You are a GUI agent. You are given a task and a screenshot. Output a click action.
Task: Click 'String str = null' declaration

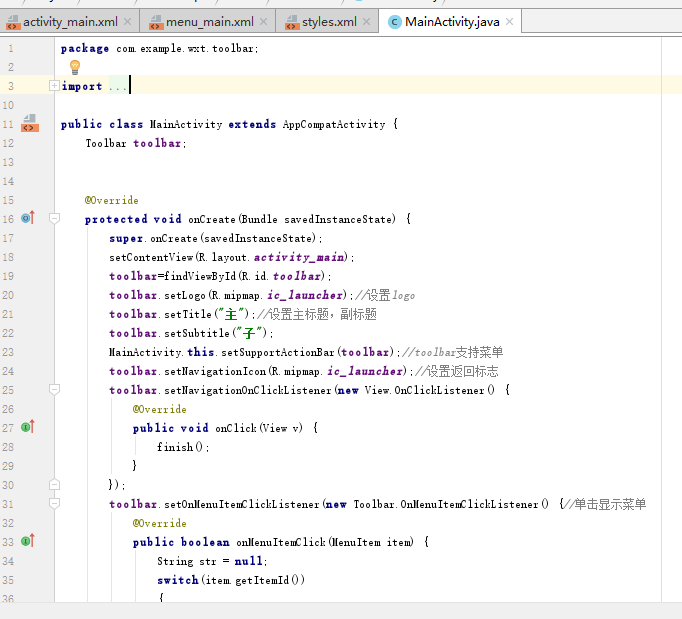coord(210,562)
